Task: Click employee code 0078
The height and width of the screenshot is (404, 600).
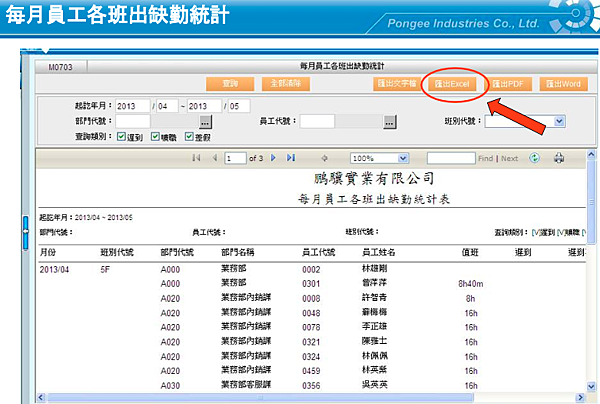Action: 311,327
